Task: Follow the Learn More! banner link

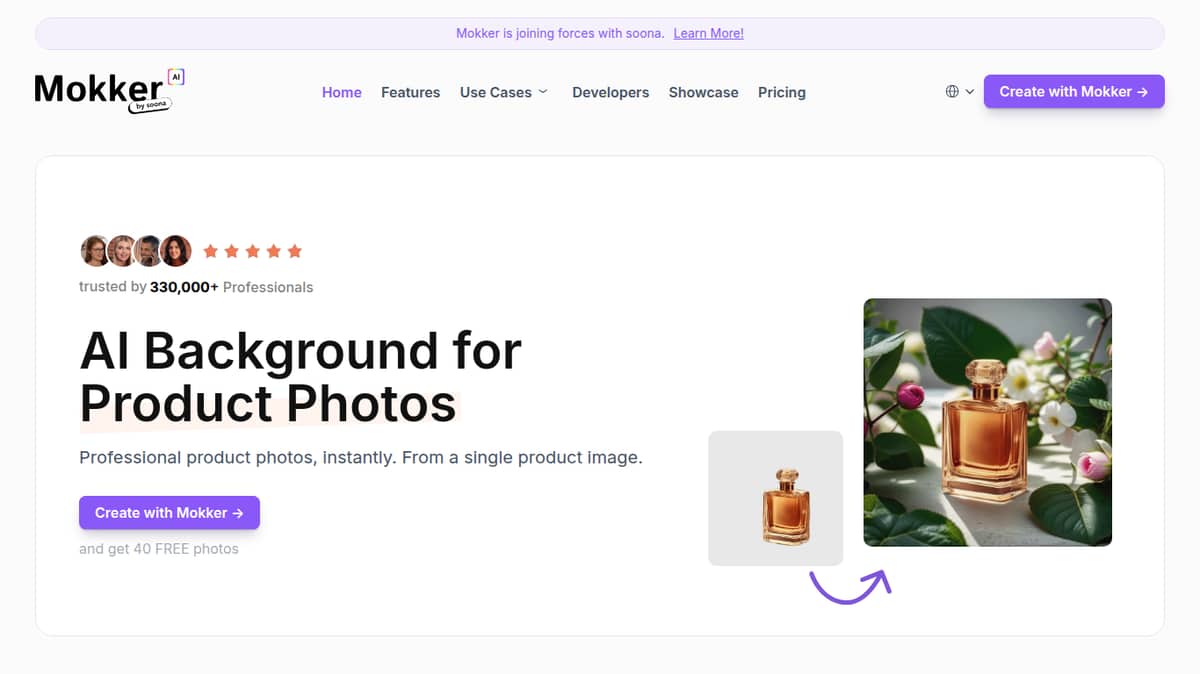Action: pyautogui.click(x=708, y=33)
